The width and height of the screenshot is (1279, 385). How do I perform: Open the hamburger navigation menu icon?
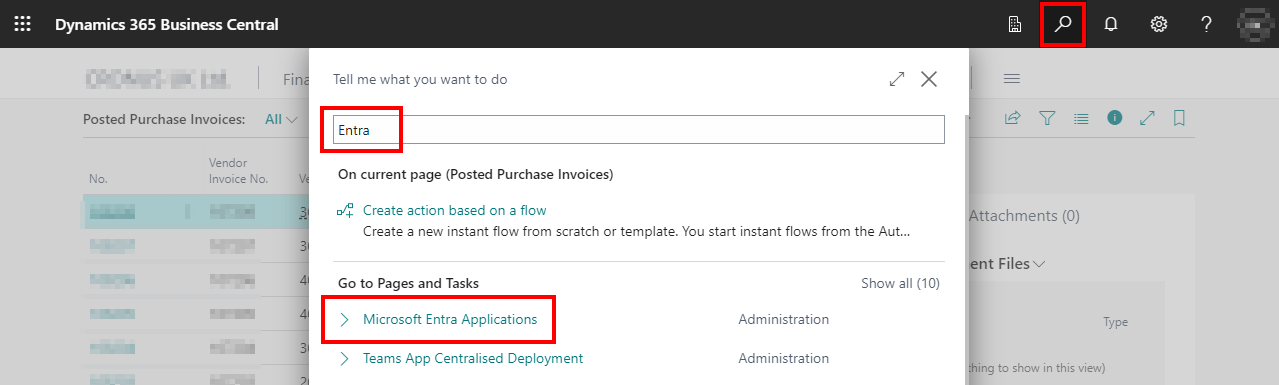[x=1011, y=79]
